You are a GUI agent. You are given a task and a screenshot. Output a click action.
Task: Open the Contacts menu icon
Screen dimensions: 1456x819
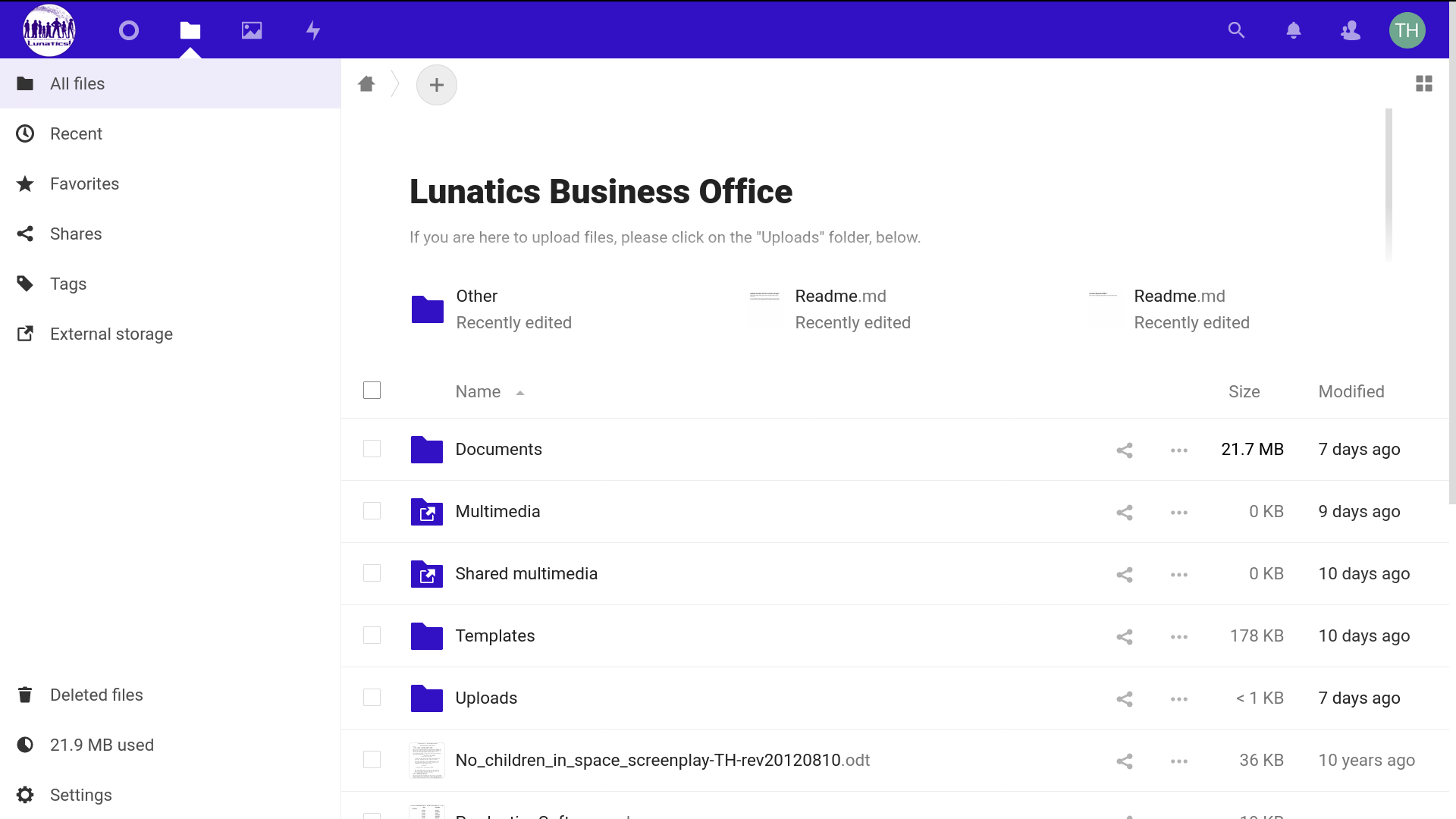pos(1351,30)
